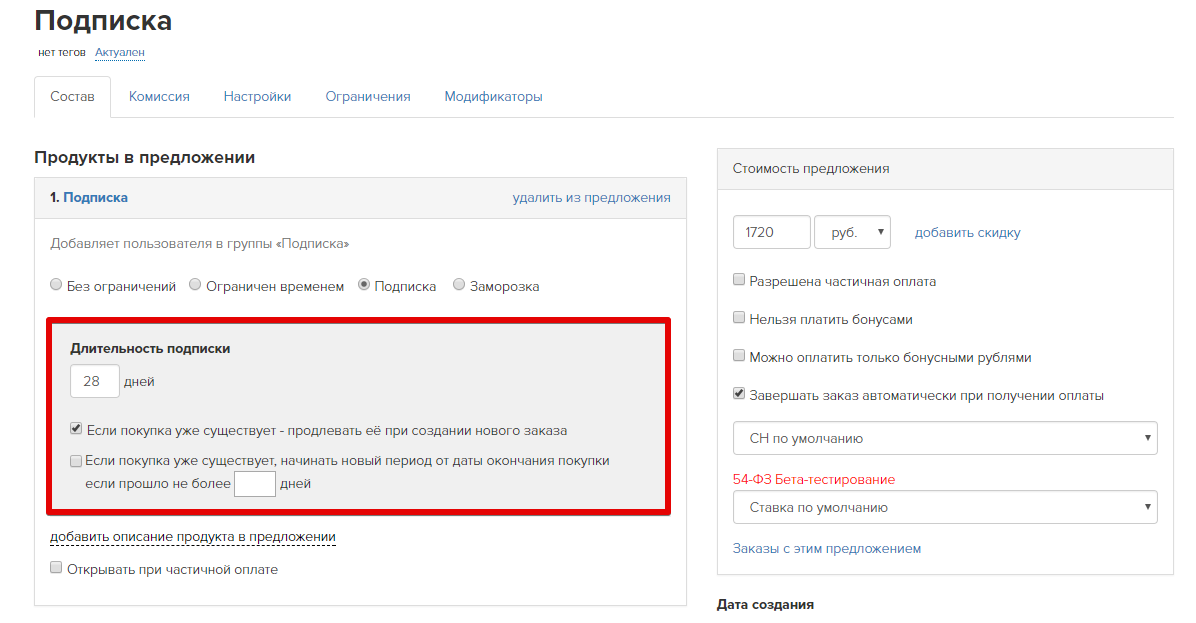Enable Открывать при частичной оплате checkbox
The width and height of the screenshot is (1196, 623).
[56, 567]
